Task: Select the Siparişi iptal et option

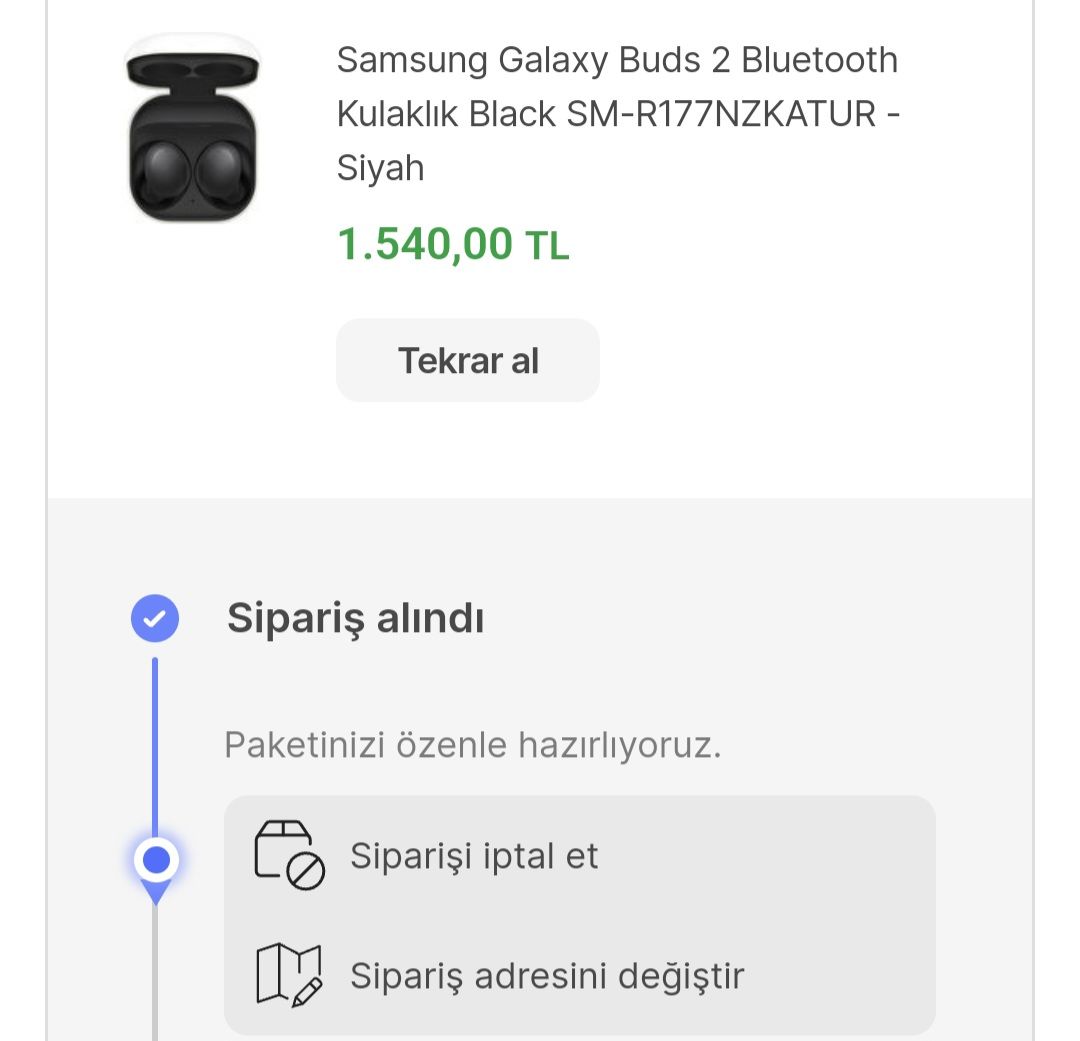Action: 473,857
